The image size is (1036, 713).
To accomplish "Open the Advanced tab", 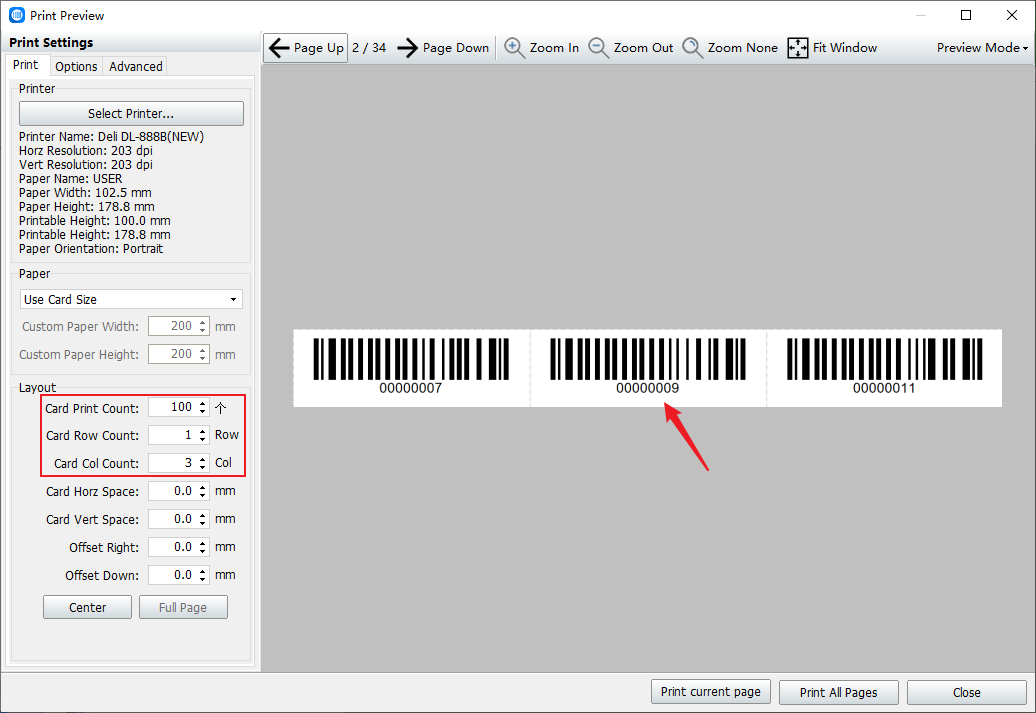I will 135,66.
